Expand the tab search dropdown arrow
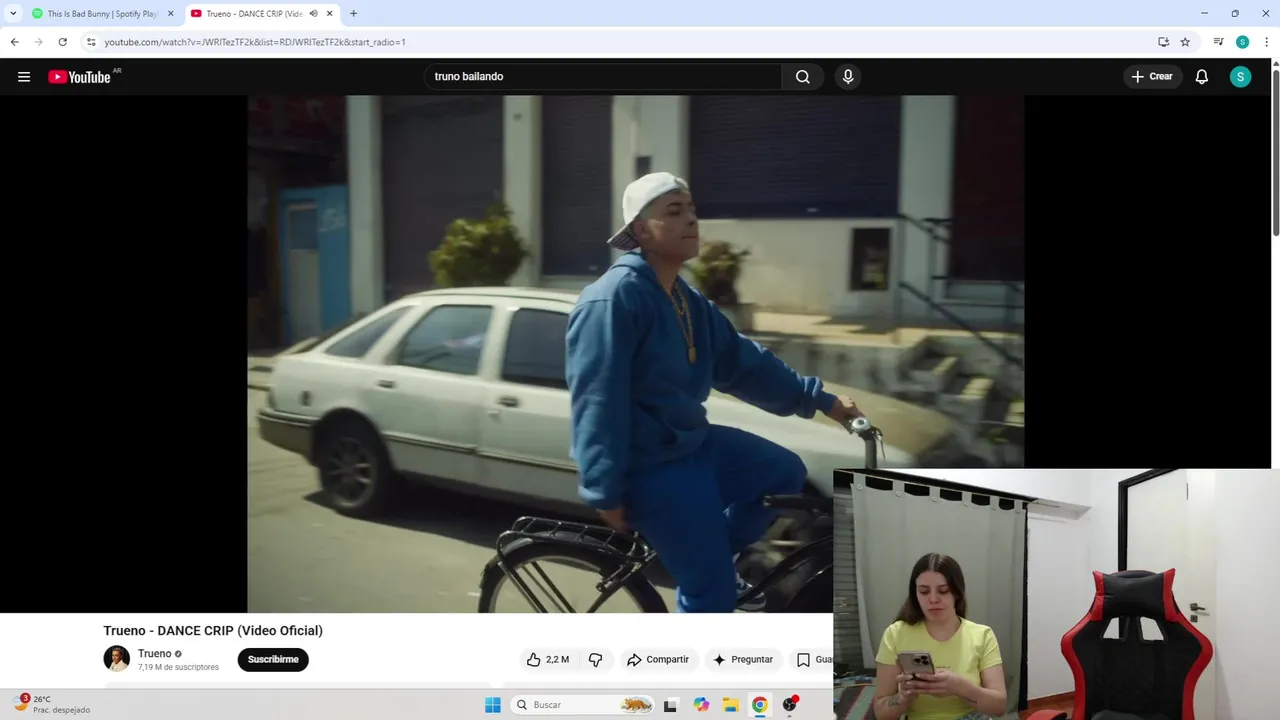1280x720 pixels. pyautogui.click(x=12, y=14)
